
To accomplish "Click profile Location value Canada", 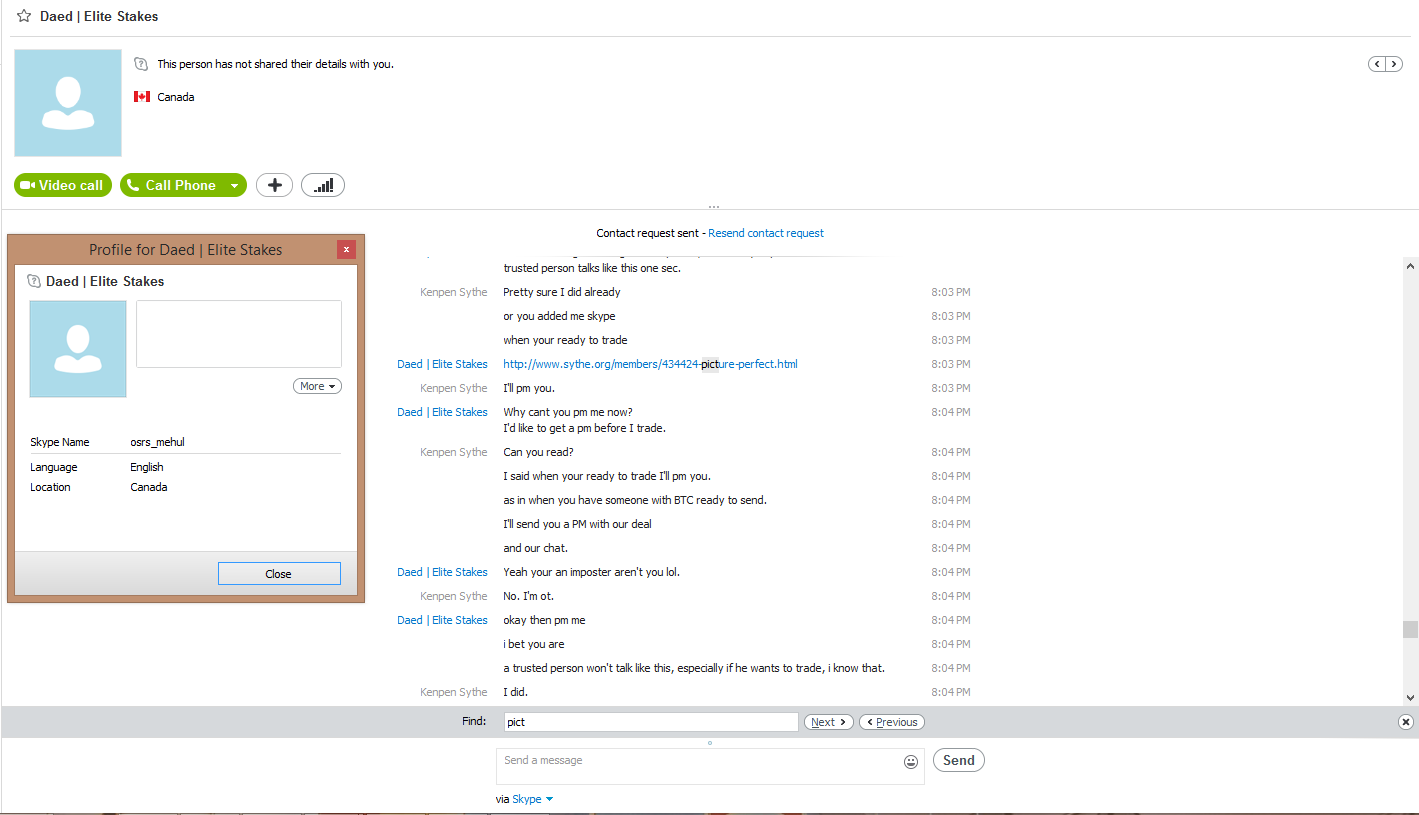I will point(149,487).
